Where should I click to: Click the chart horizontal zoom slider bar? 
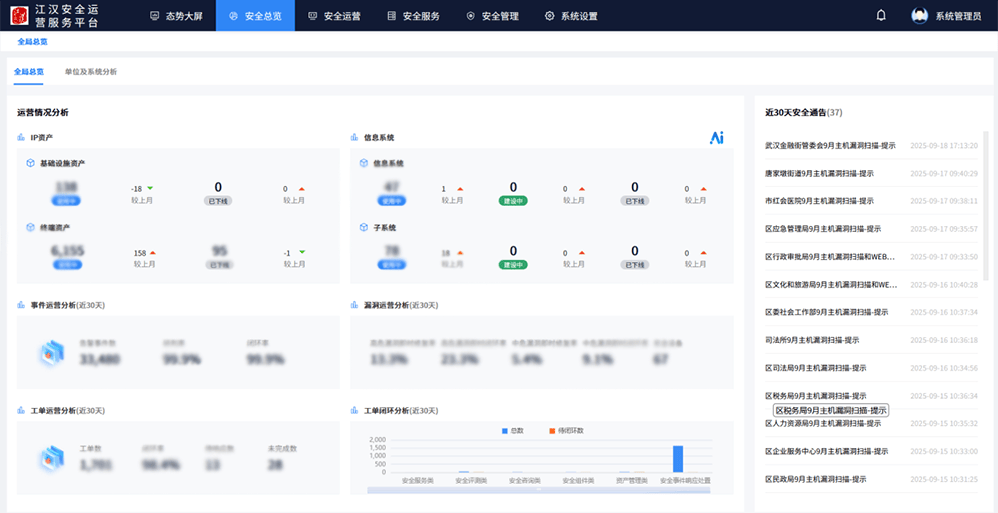[x=540, y=490]
